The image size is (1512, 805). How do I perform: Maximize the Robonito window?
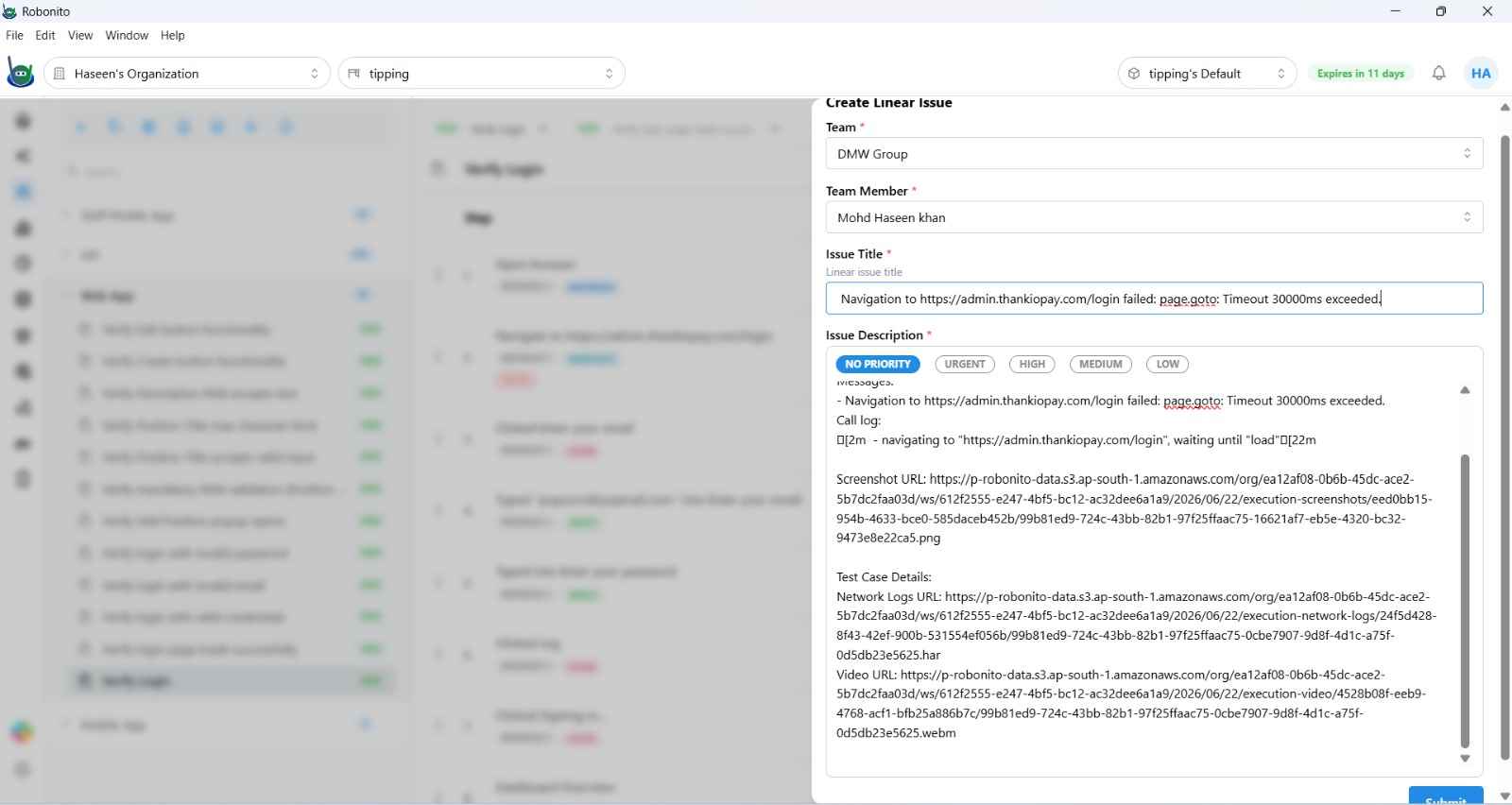coord(1440,11)
